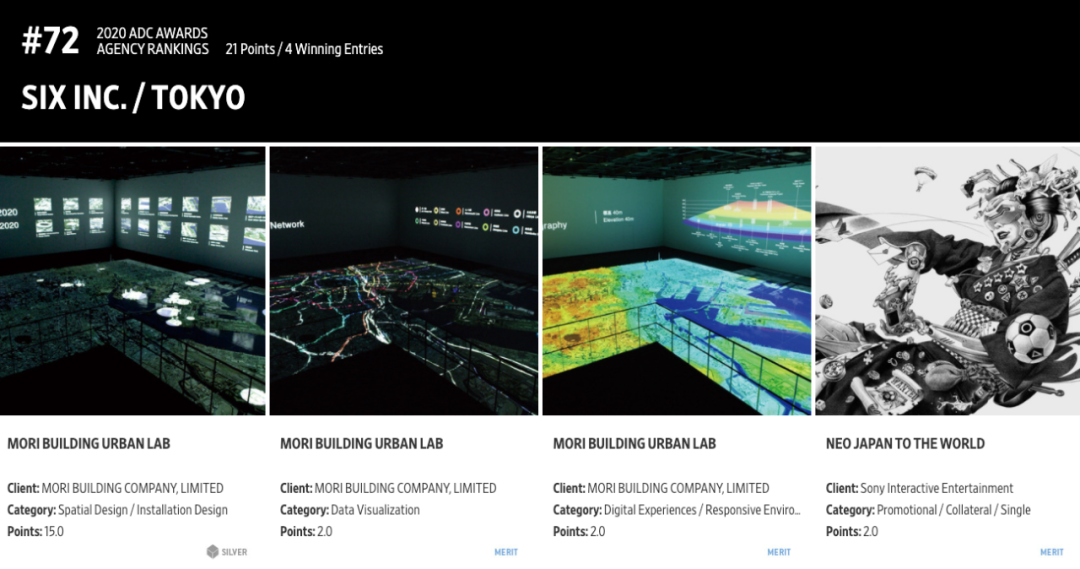Click Points: 2.0 in the Digital Experiences card
Viewport: 1080px width, 569px height.
(579, 532)
